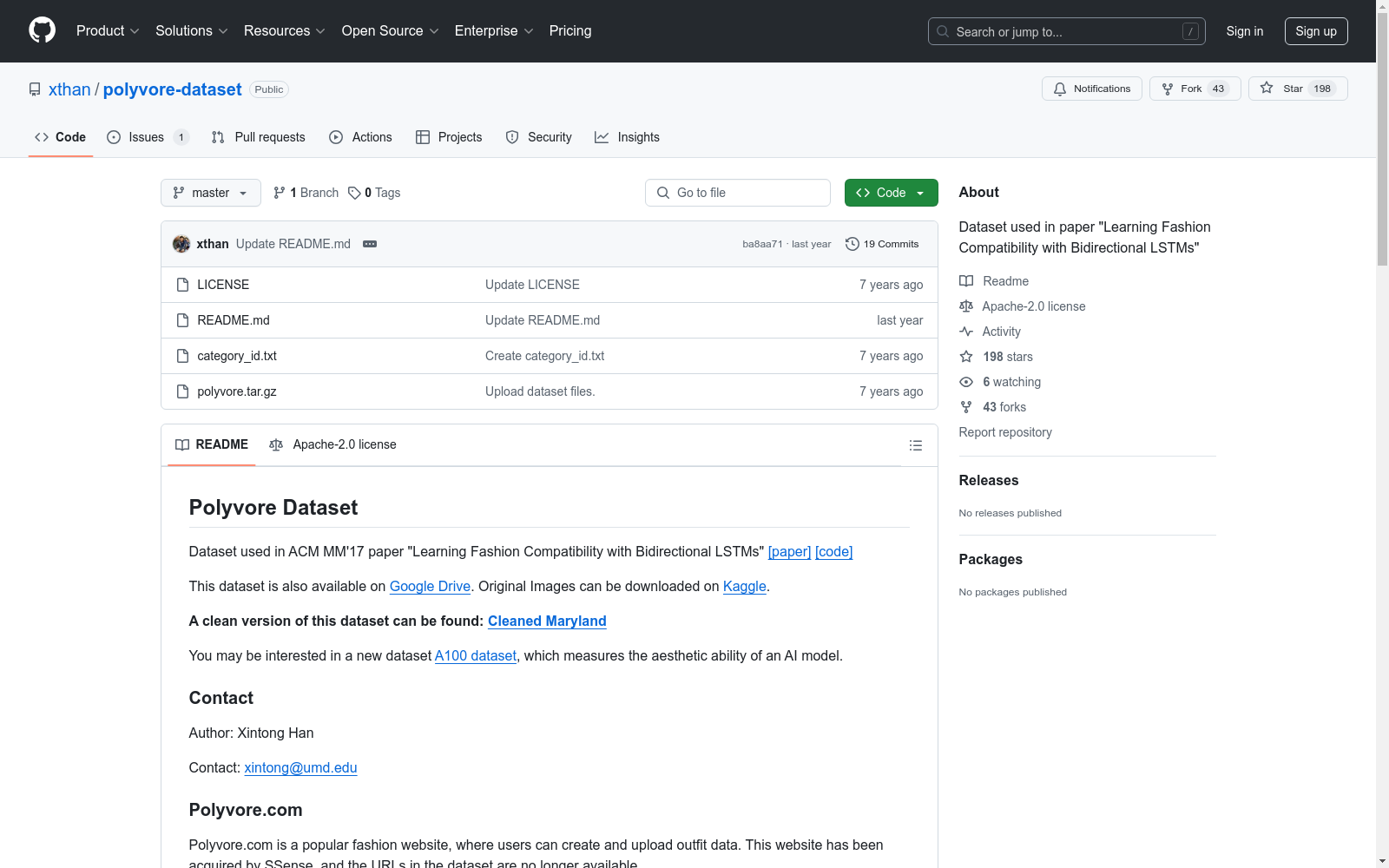1389x868 pixels.
Task: Click the eye icon beside 6 watching
Action: (966, 382)
